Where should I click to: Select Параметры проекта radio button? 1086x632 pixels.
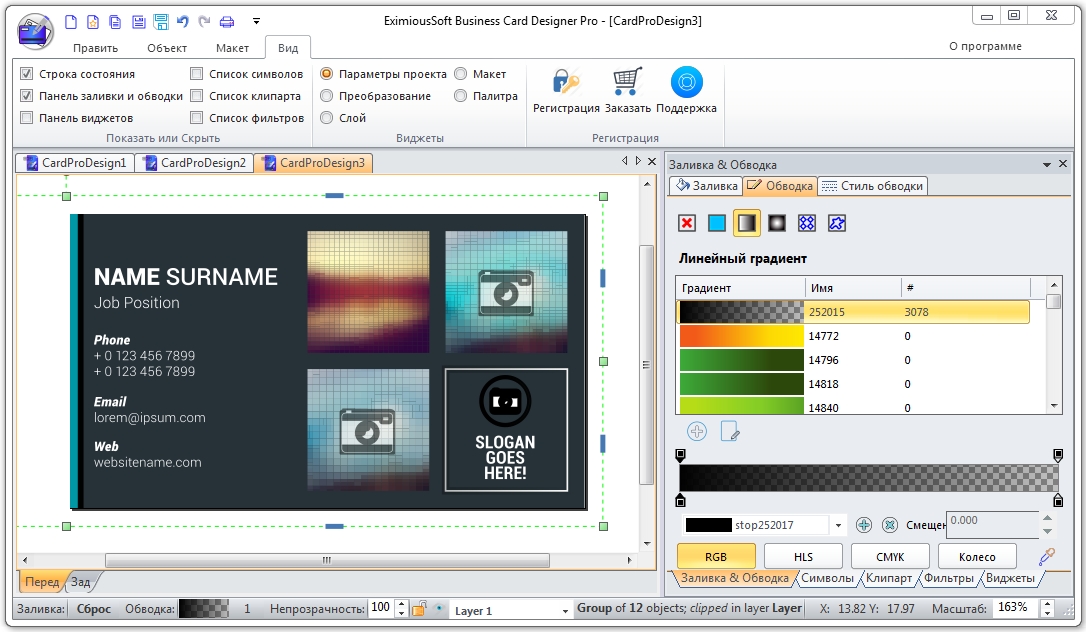coord(327,73)
